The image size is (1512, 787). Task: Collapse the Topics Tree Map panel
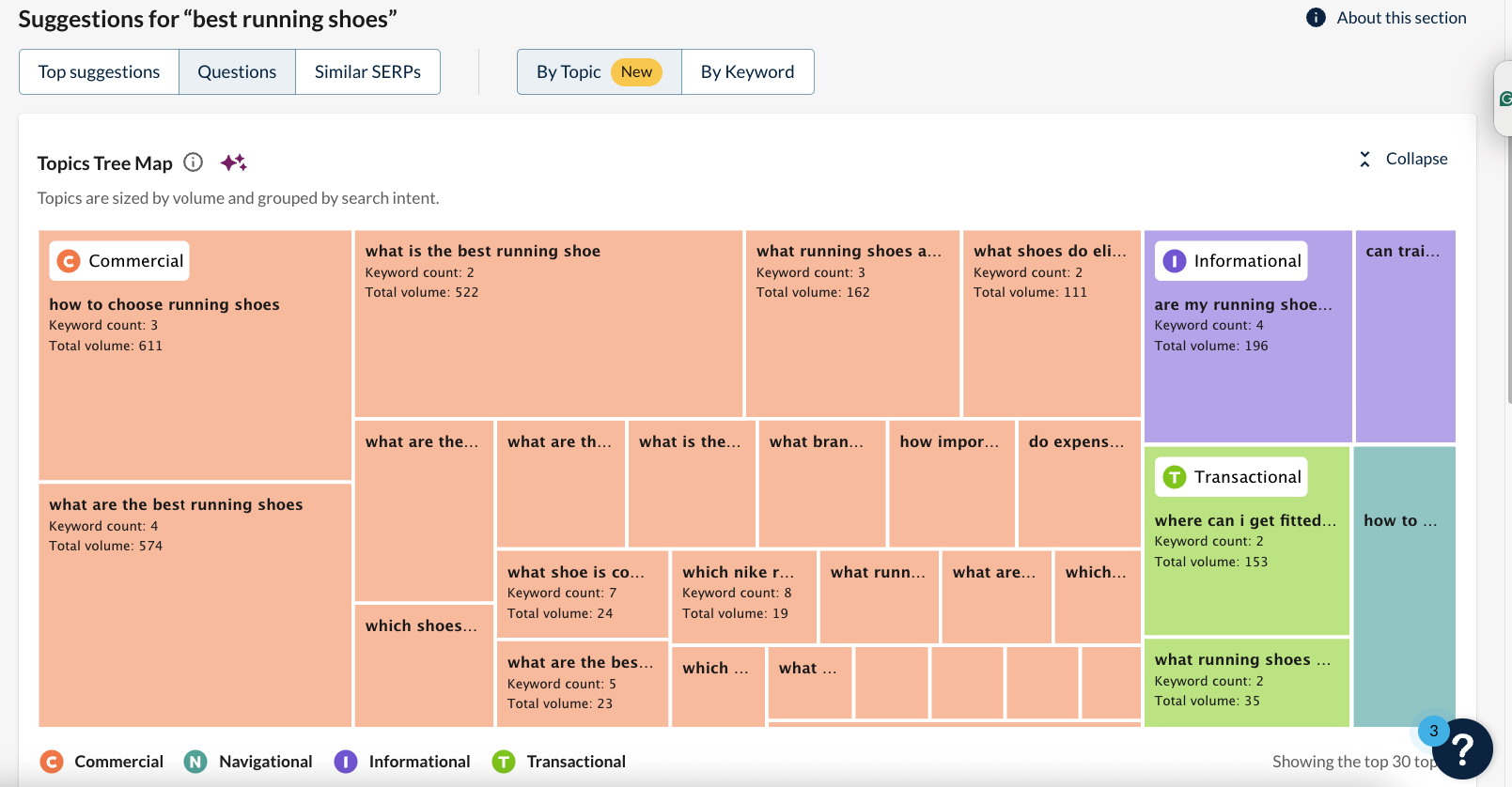point(1402,159)
